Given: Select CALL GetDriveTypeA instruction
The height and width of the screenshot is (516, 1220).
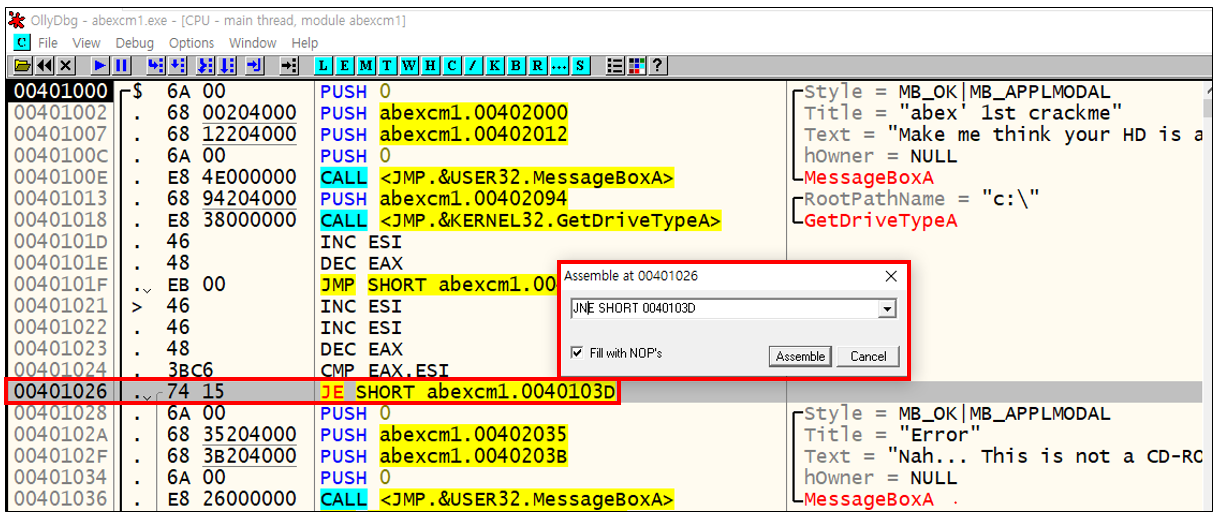Looking at the screenshot, I should point(521,220).
